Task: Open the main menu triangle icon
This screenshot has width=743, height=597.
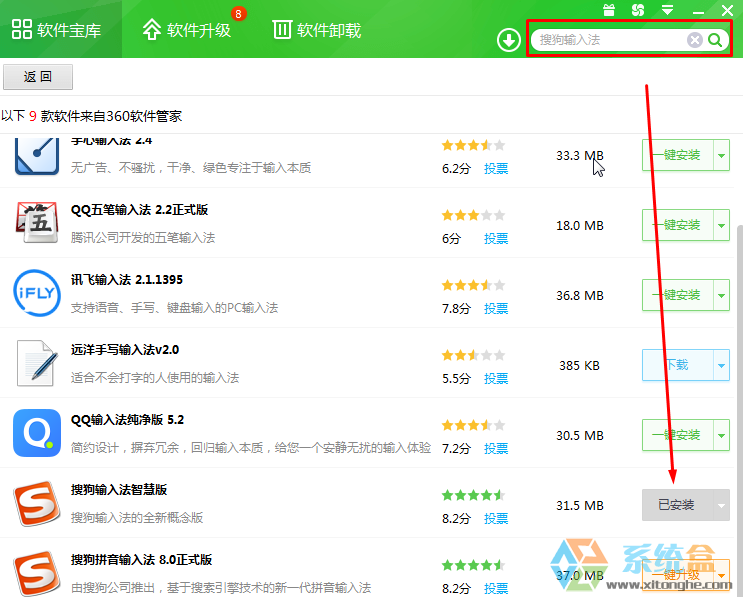Action: (668, 10)
